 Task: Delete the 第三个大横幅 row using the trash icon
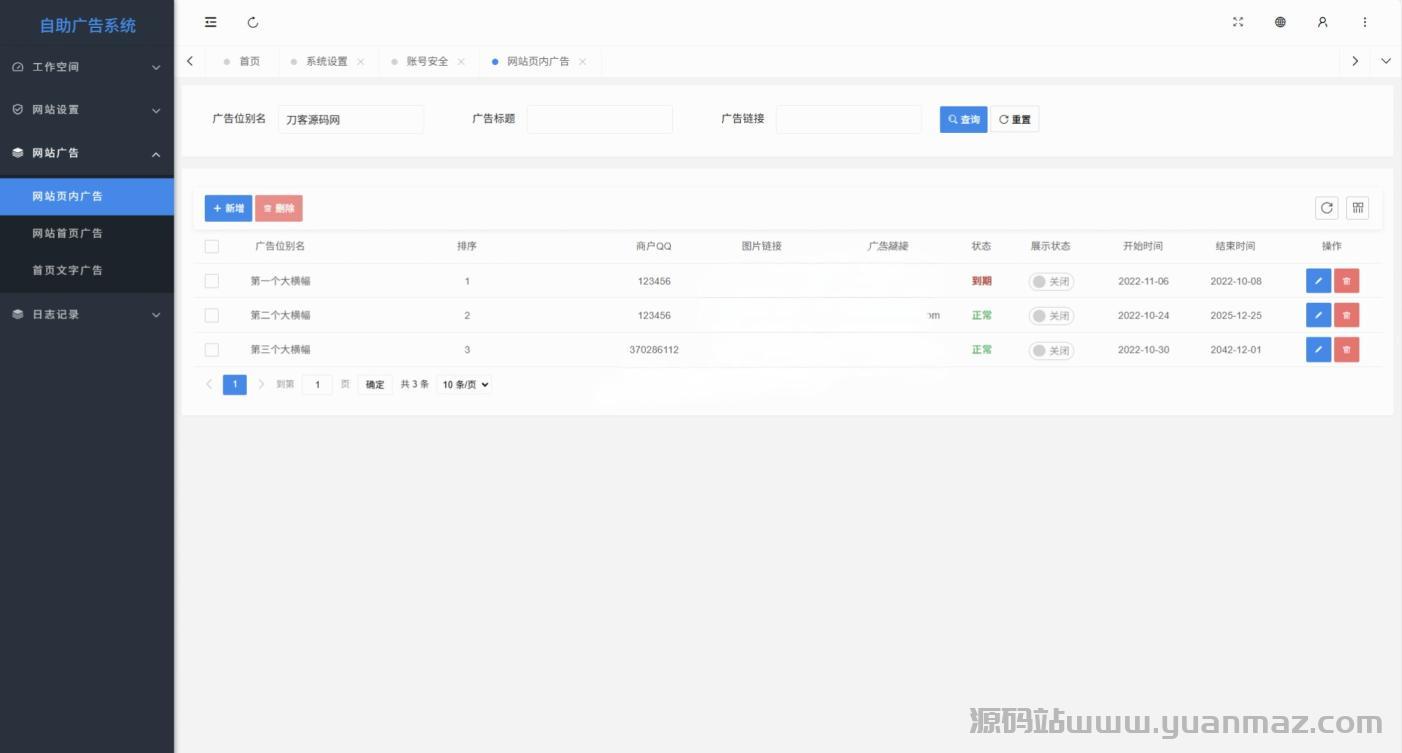[1346, 350]
